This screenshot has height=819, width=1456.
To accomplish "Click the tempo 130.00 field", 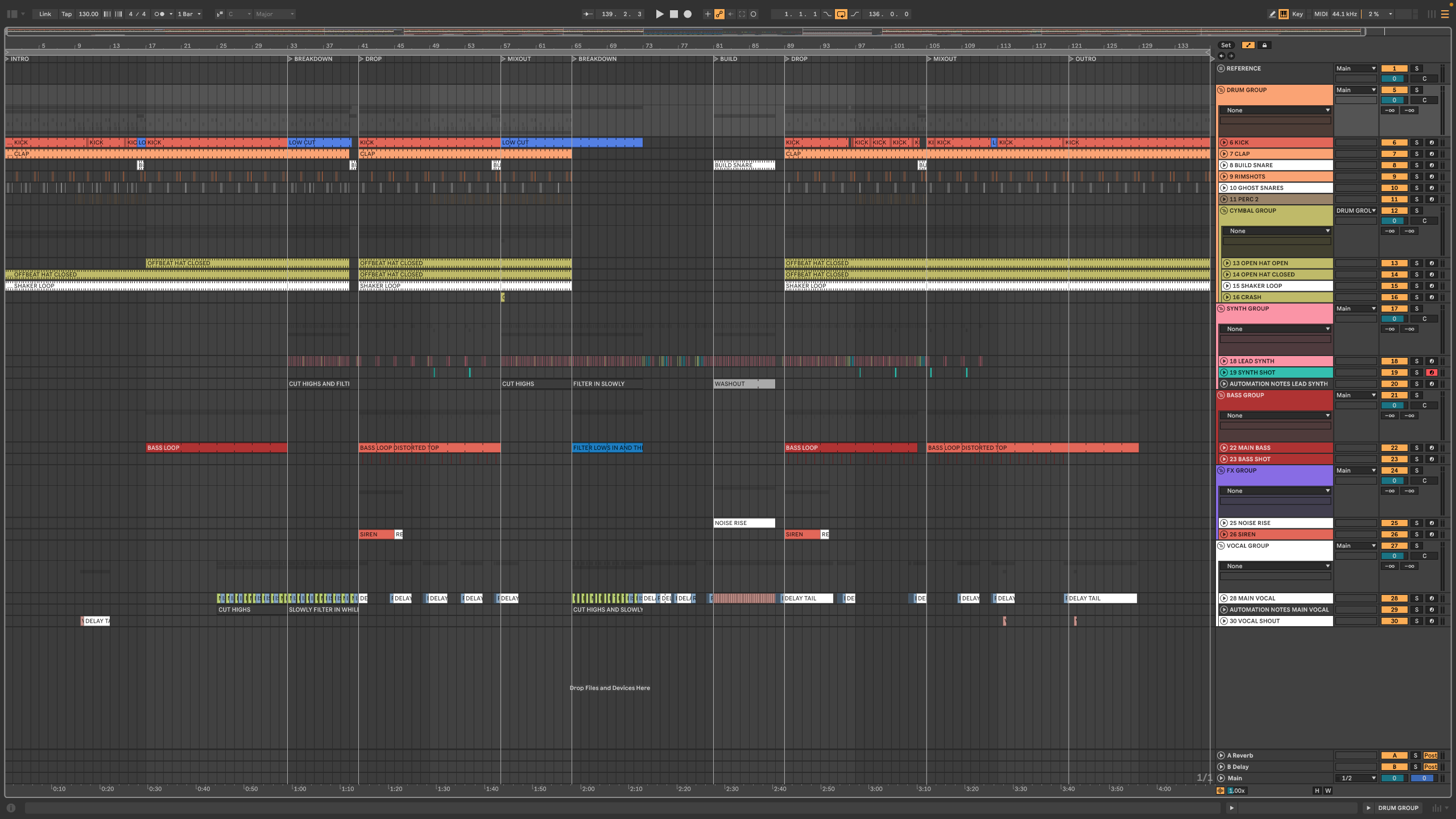I will tap(88, 14).
